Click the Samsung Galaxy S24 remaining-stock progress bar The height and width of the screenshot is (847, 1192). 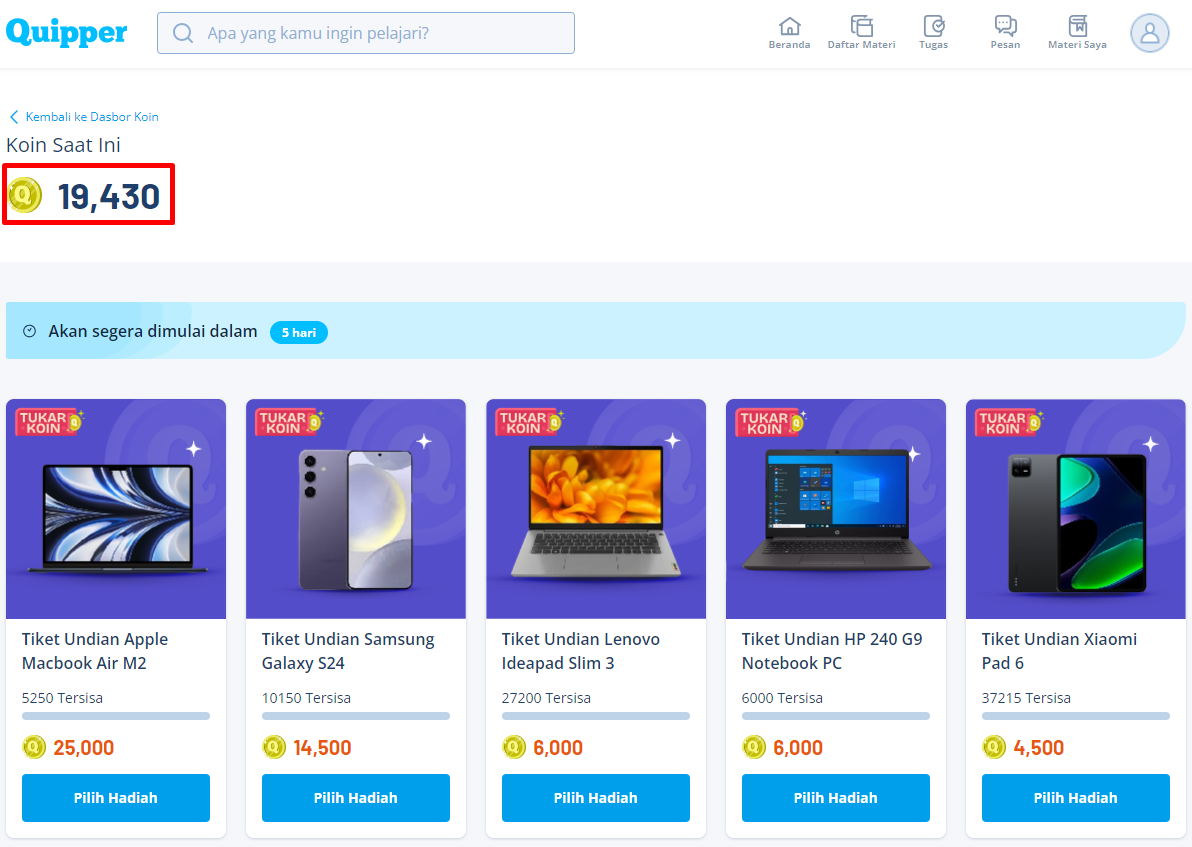click(355, 716)
